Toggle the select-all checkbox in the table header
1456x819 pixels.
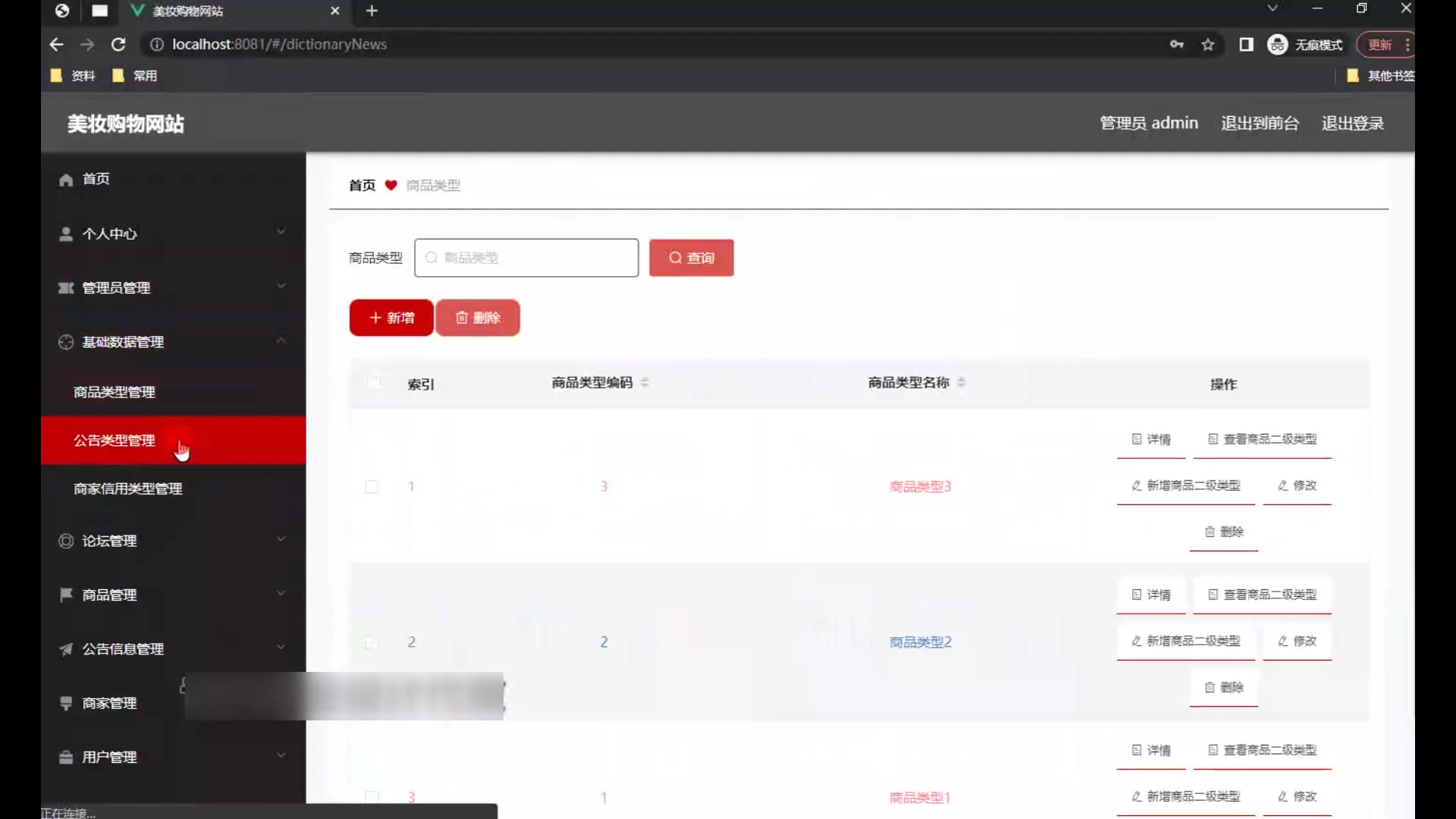click(x=373, y=383)
